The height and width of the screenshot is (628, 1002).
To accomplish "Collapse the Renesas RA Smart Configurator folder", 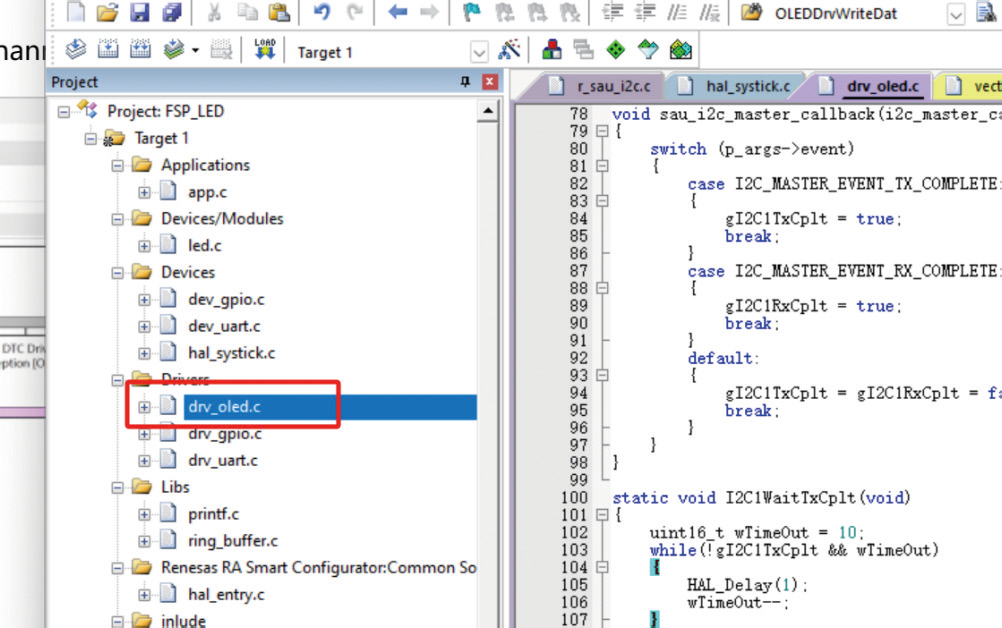I will (118, 568).
